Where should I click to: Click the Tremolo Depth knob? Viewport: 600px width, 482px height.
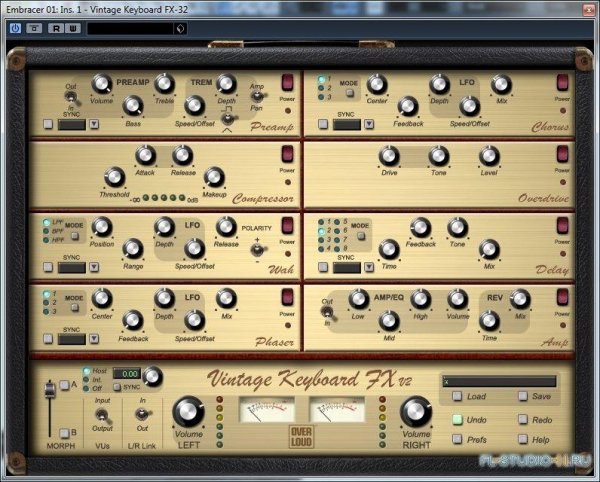(x=226, y=84)
